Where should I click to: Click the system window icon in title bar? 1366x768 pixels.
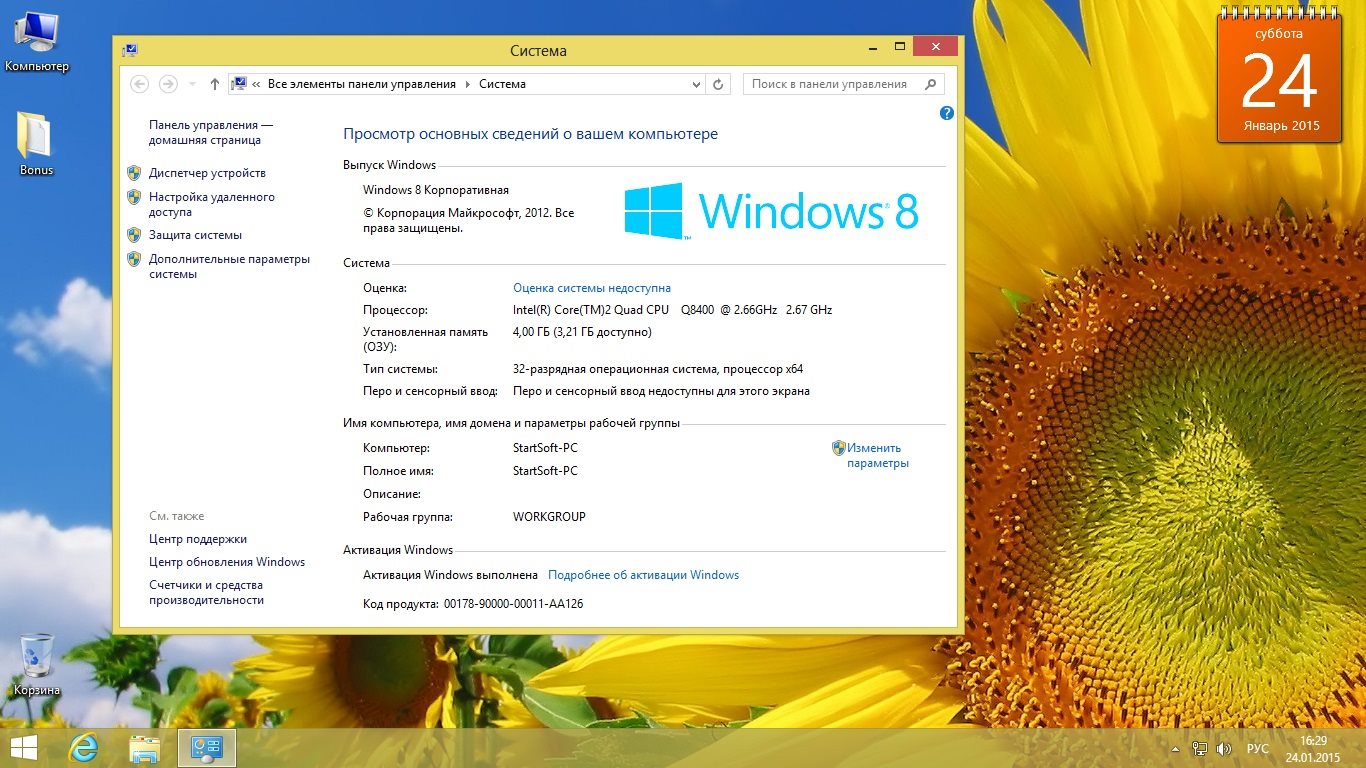pyautogui.click(x=130, y=49)
